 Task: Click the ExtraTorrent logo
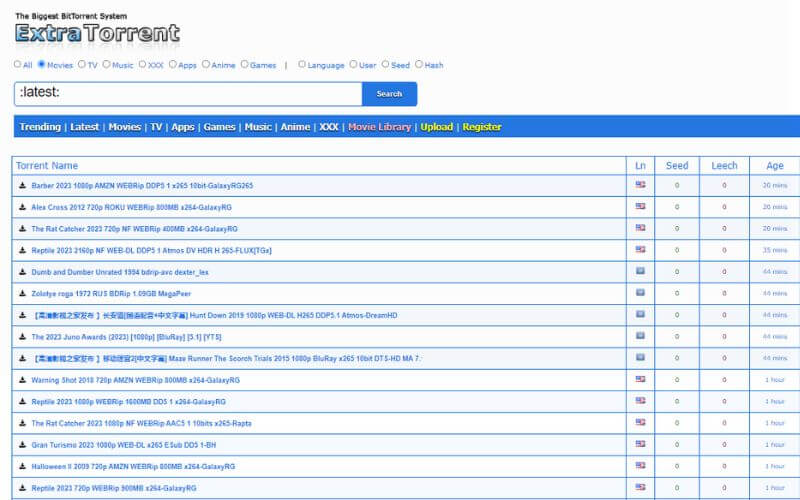point(97,33)
